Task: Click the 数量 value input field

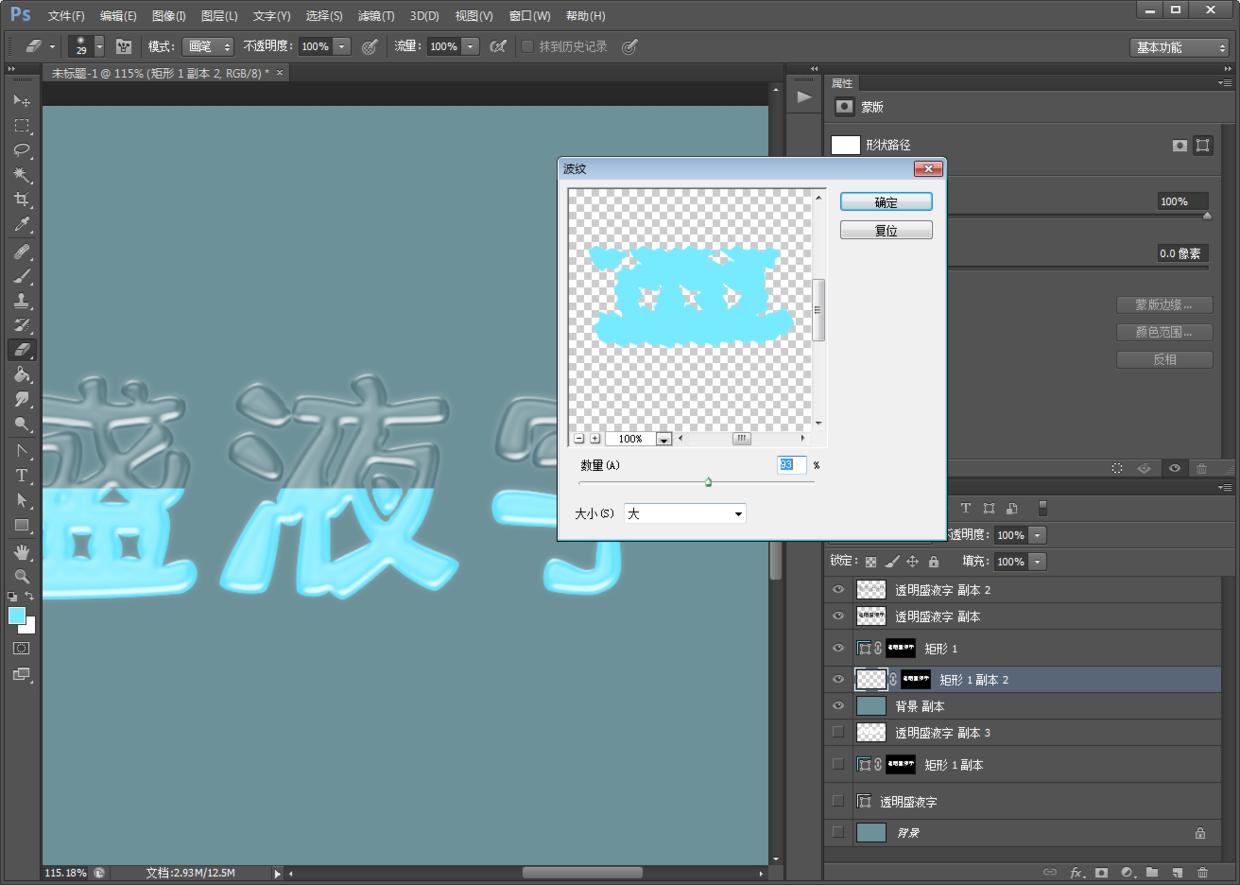Action: tap(791, 465)
